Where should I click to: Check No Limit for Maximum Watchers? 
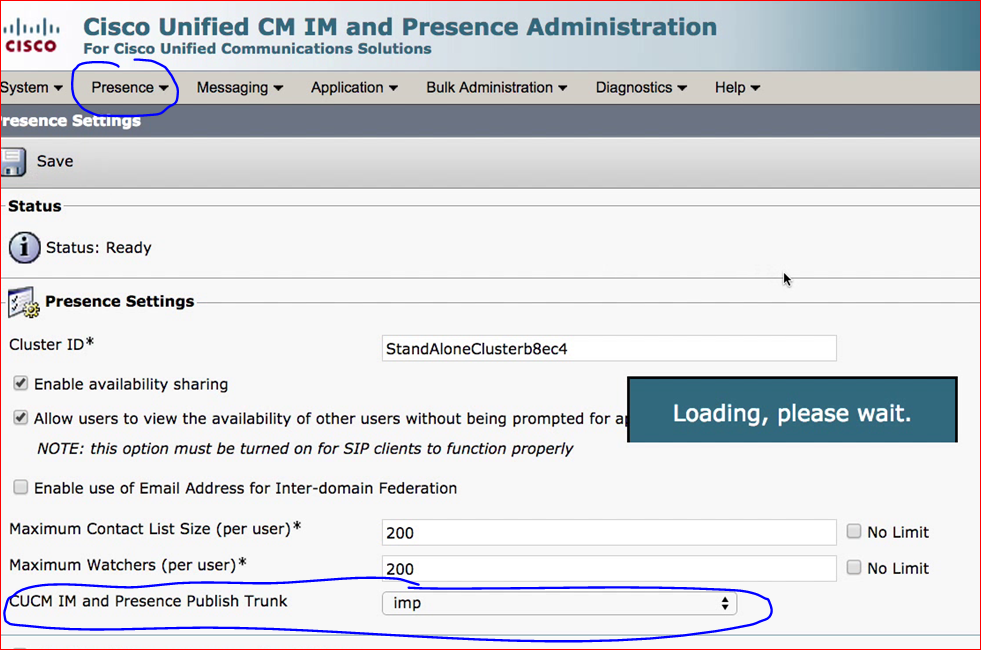click(854, 567)
